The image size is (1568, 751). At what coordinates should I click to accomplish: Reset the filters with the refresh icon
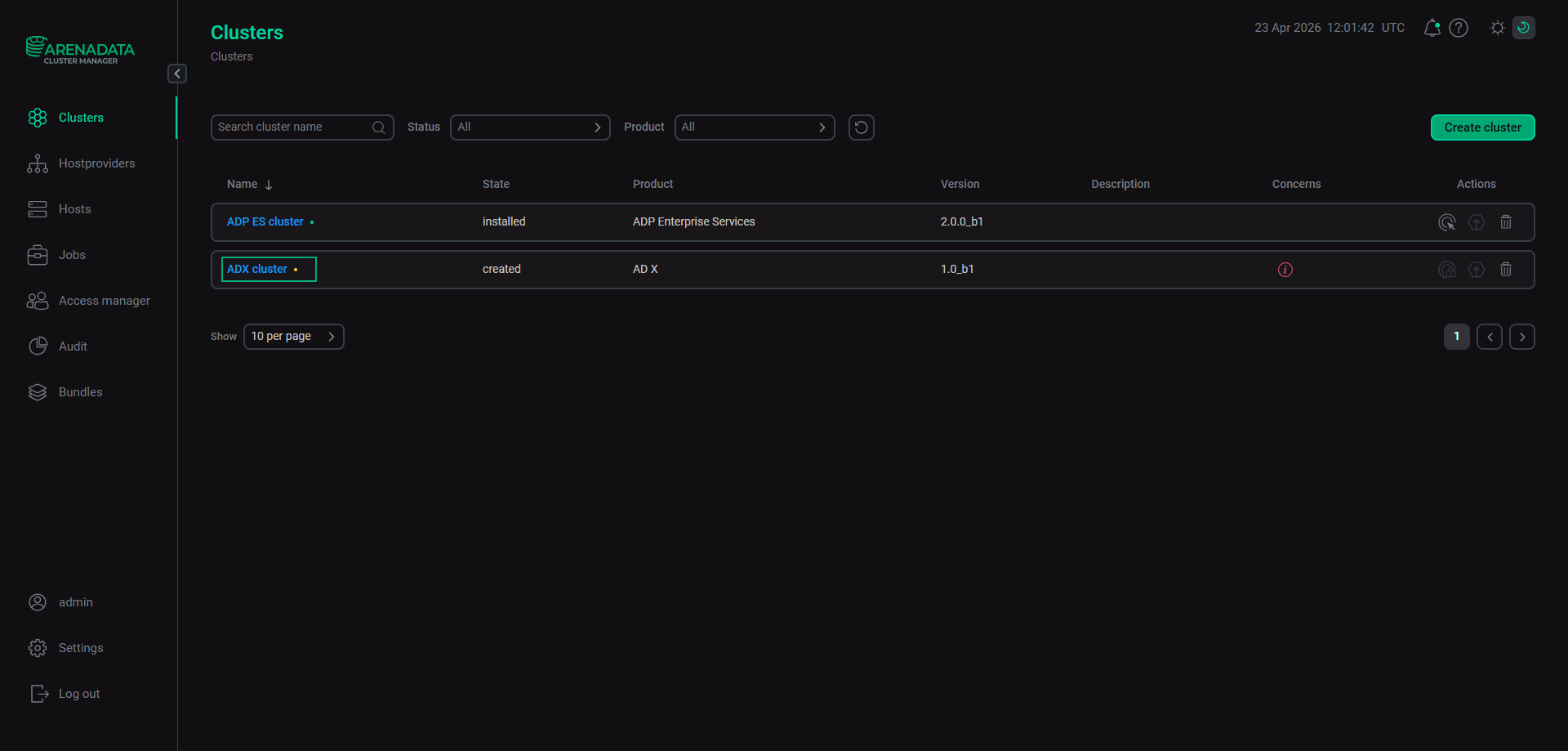(861, 127)
